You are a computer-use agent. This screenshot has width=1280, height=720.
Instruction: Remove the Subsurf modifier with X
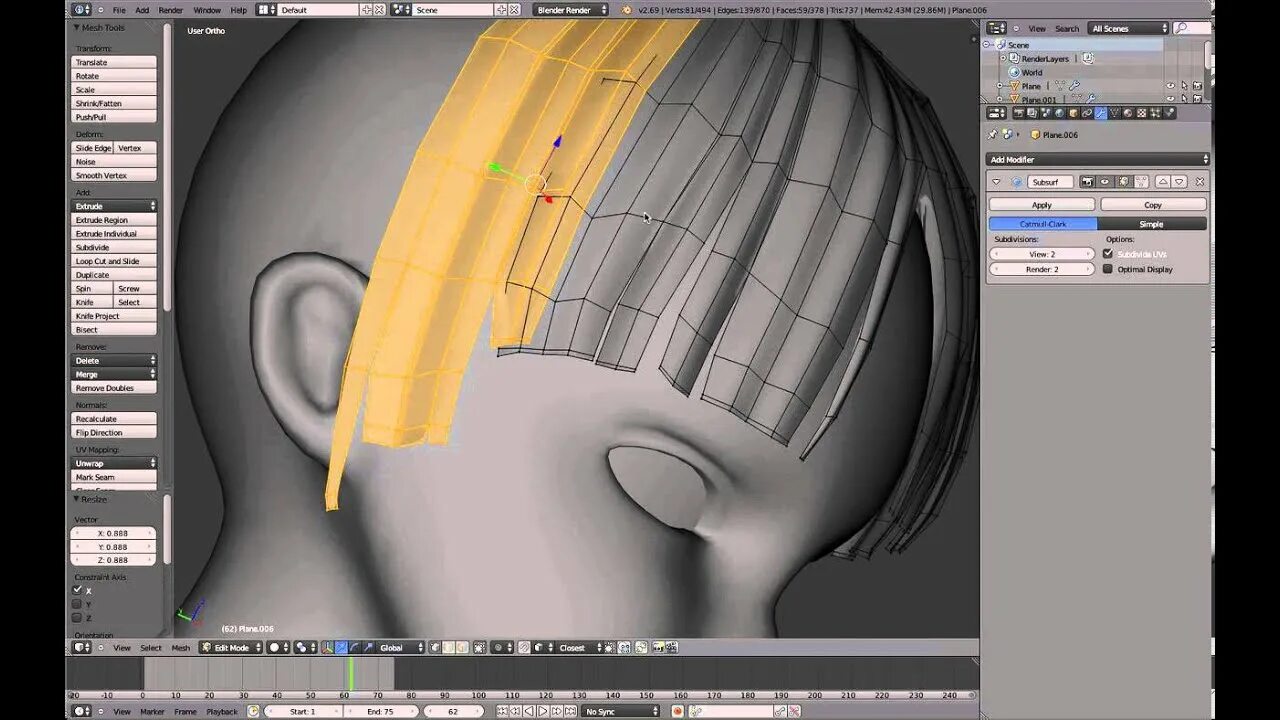(1200, 182)
